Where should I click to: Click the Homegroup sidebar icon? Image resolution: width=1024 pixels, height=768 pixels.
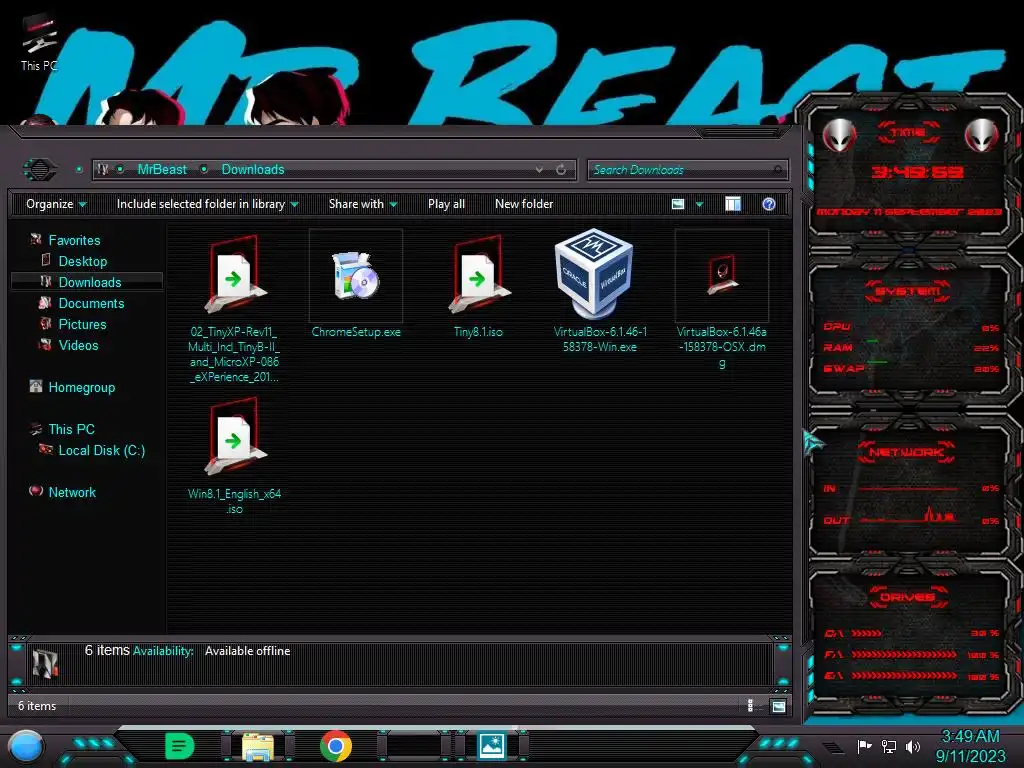click(36, 386)
